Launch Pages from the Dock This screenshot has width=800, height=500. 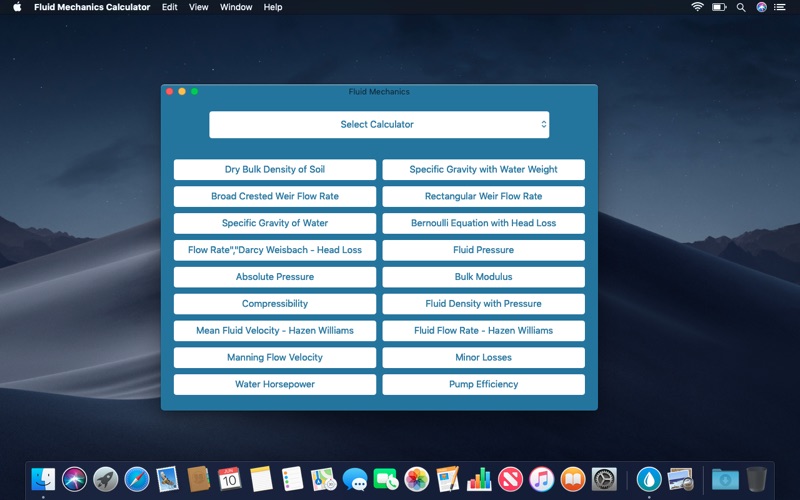[448, 479]
